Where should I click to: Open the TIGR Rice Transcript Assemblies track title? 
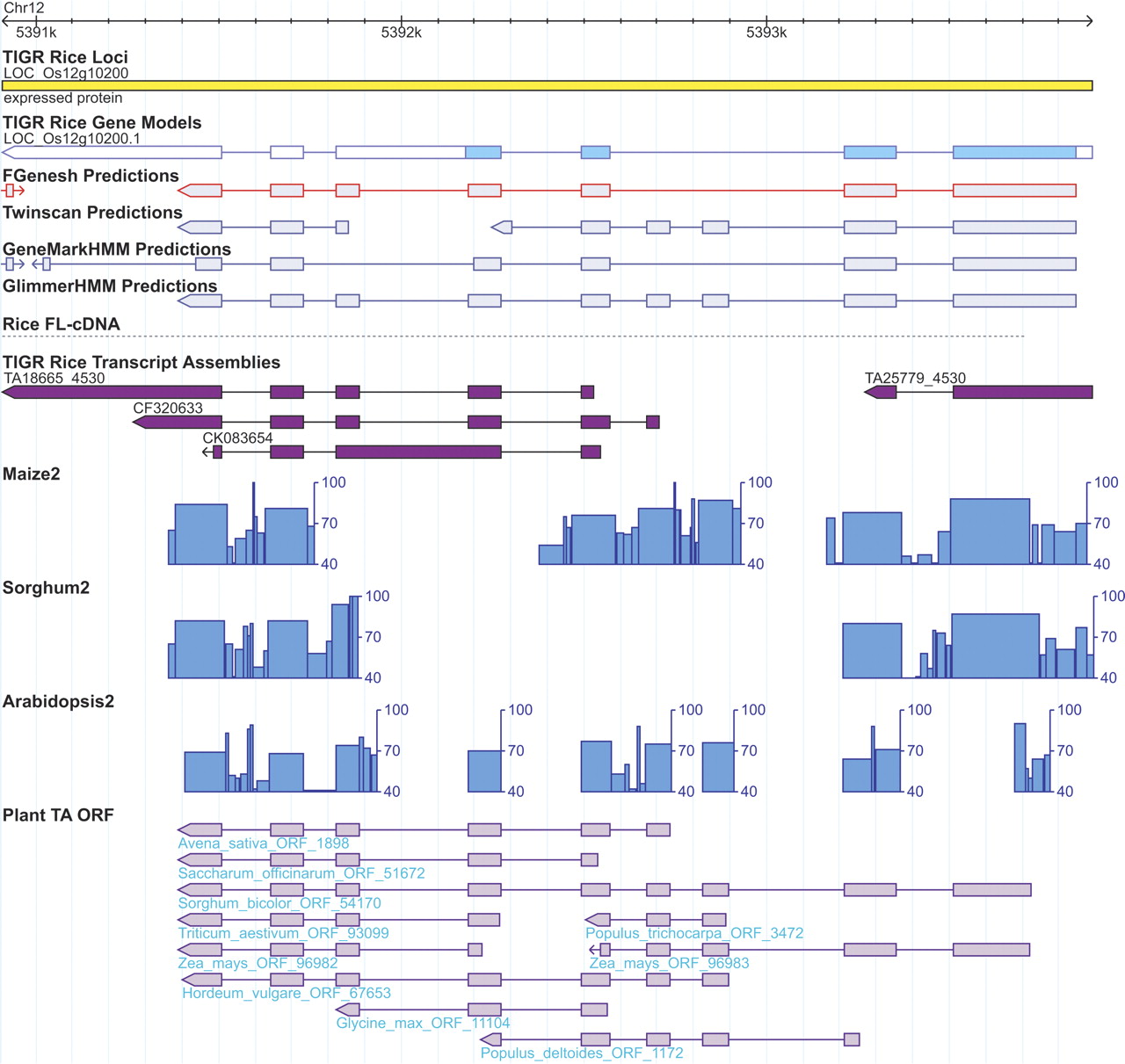point(142,362)
